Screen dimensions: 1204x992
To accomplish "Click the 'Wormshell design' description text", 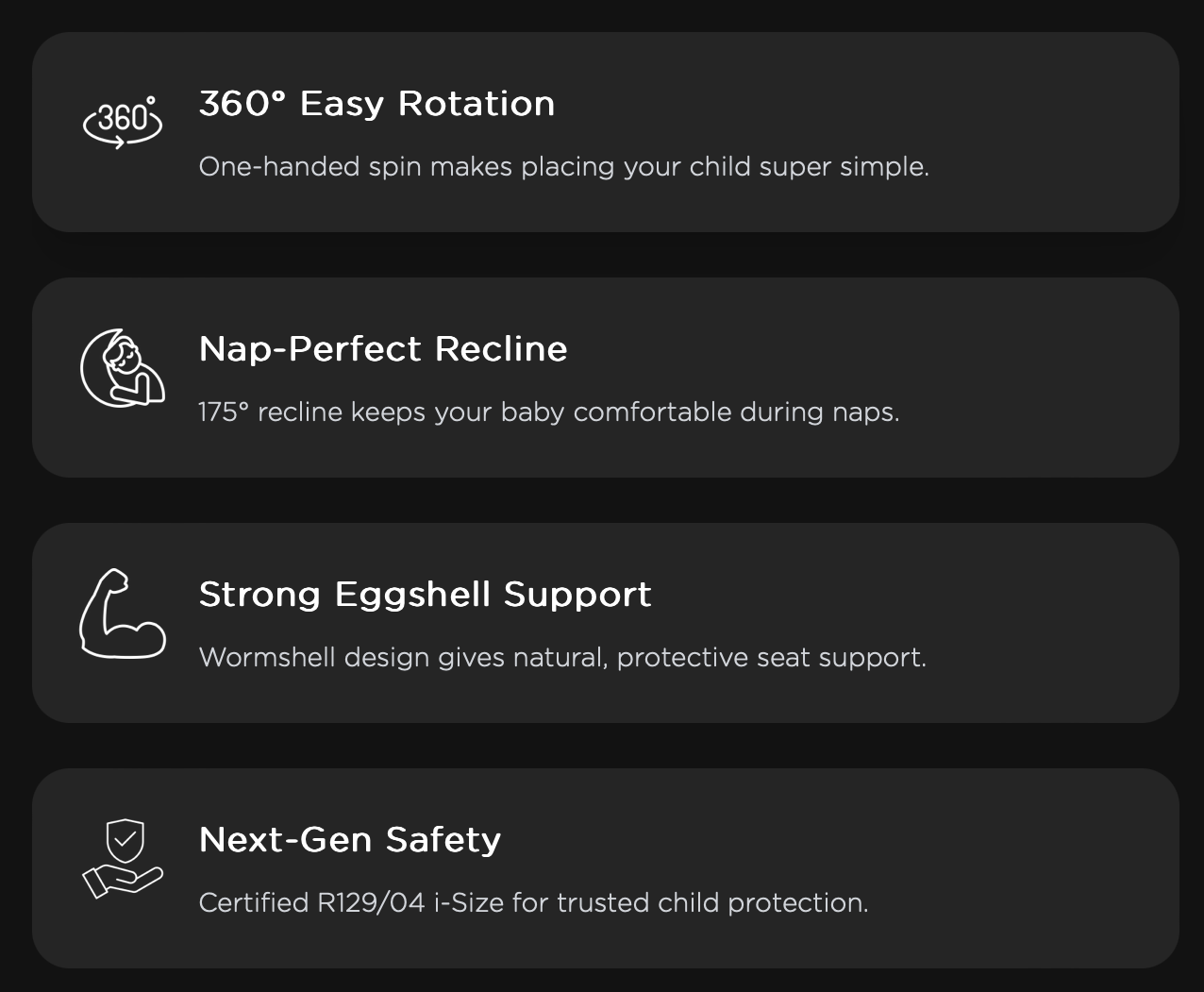I will coord(562,658).
